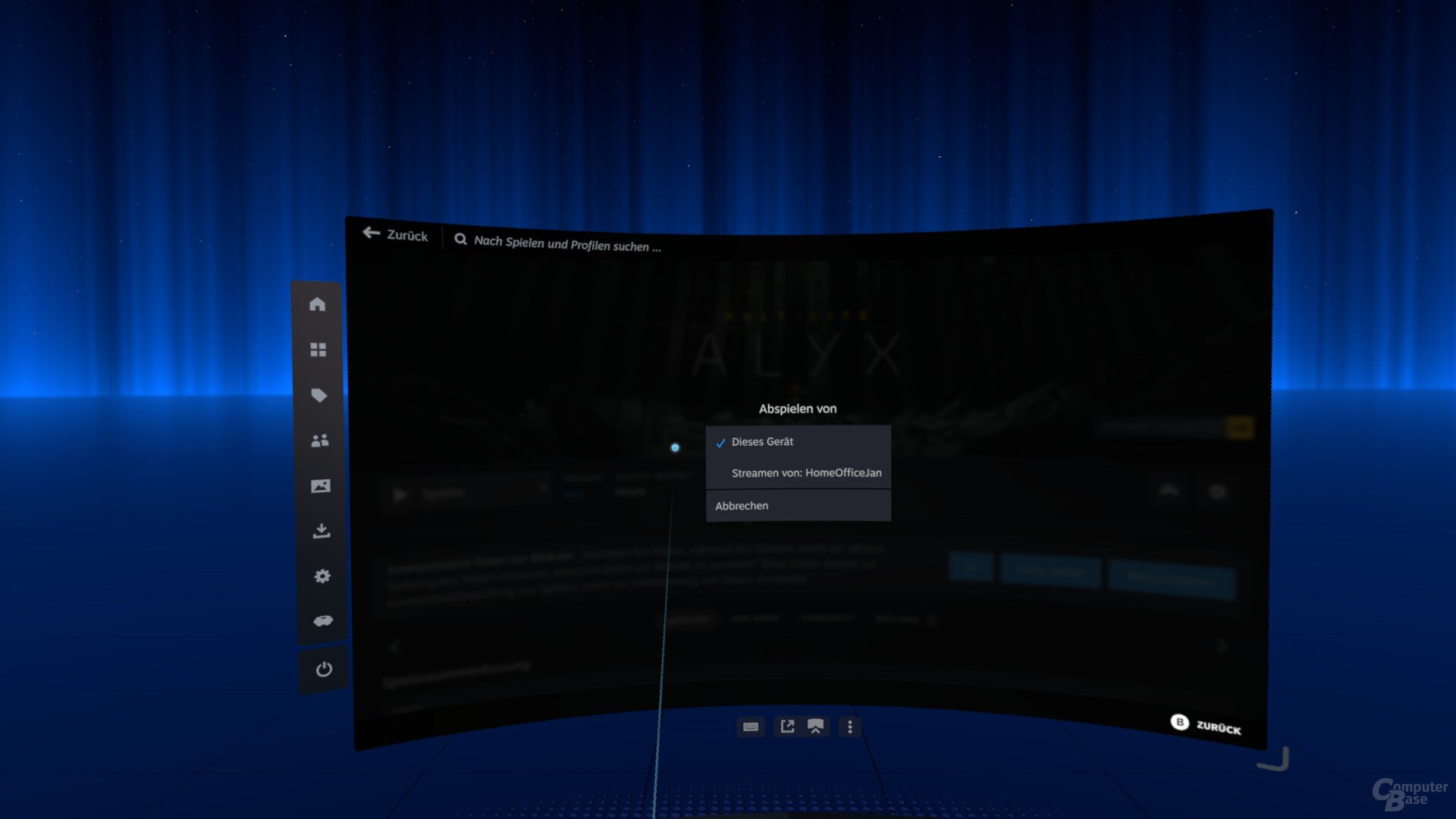Click the search magnifier icon
Viewport: 1456px width, 819px height.
[x=460, y=239]
